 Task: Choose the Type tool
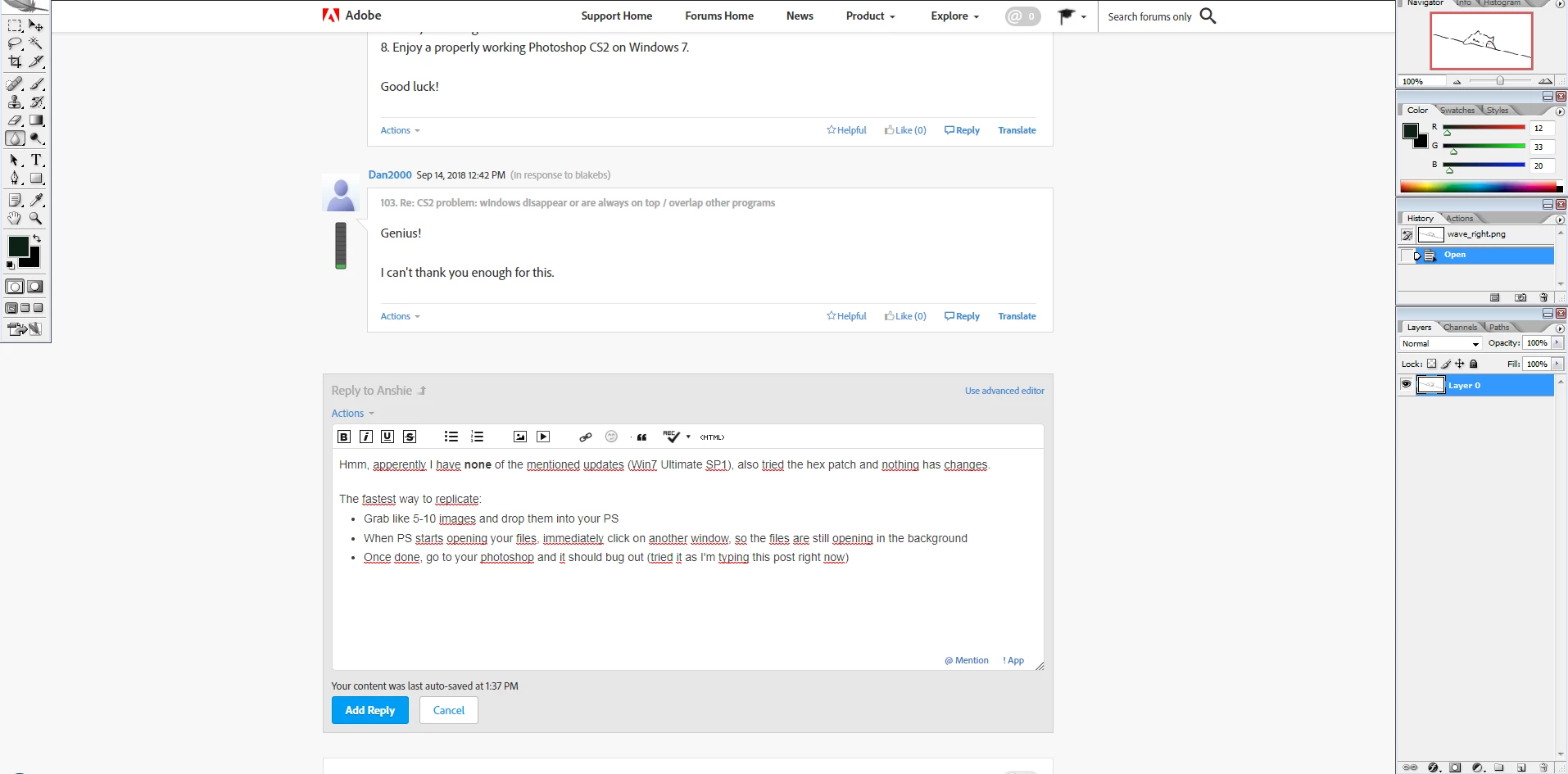tap(37, 160)
